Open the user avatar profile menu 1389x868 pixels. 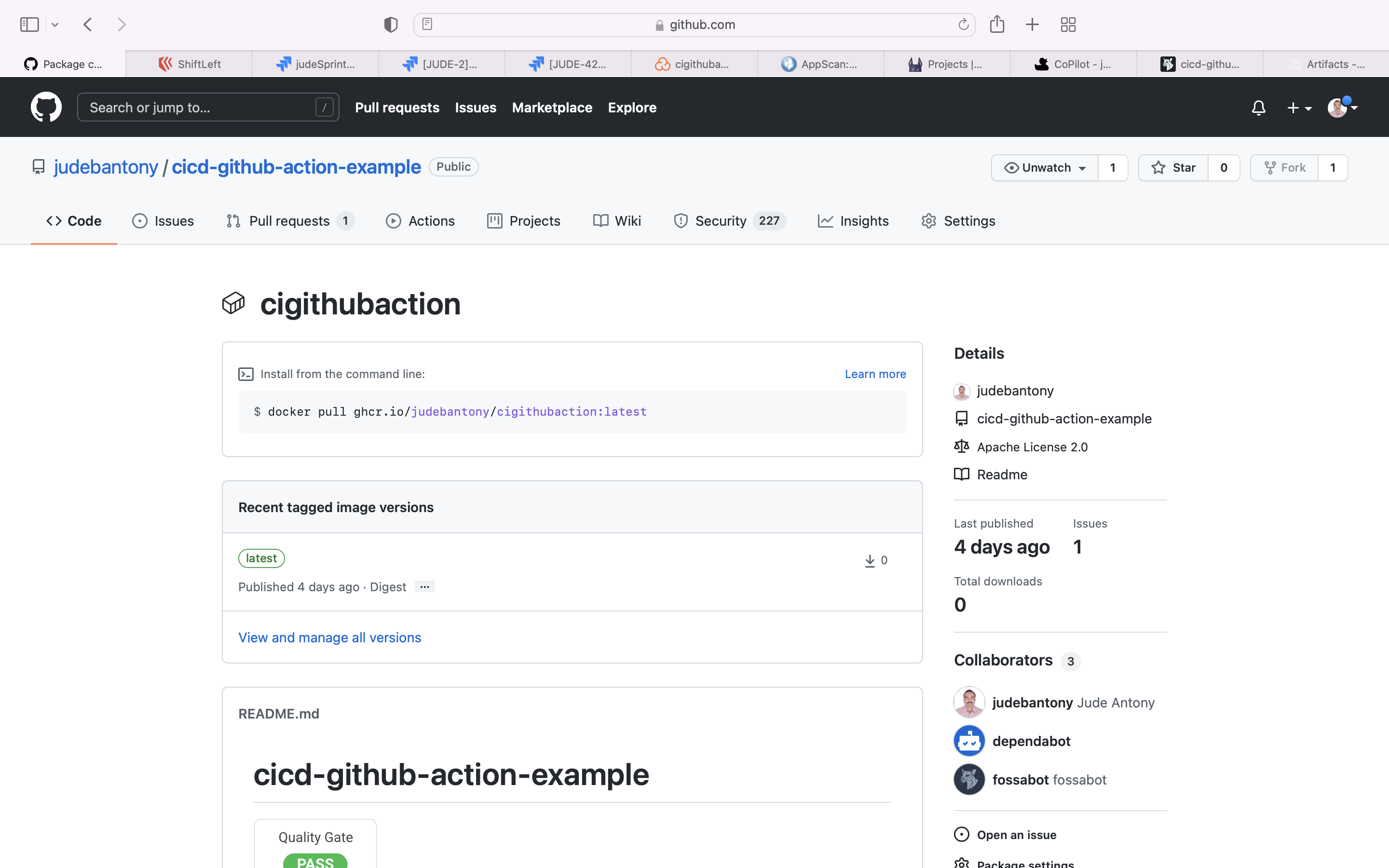point(1341,108)
